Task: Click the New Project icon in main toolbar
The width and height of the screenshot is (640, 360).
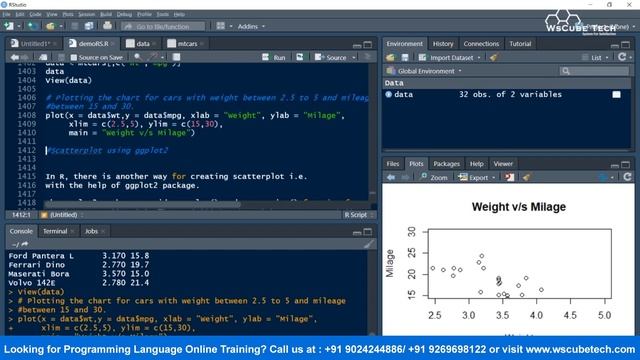Action: click(33, 26)
